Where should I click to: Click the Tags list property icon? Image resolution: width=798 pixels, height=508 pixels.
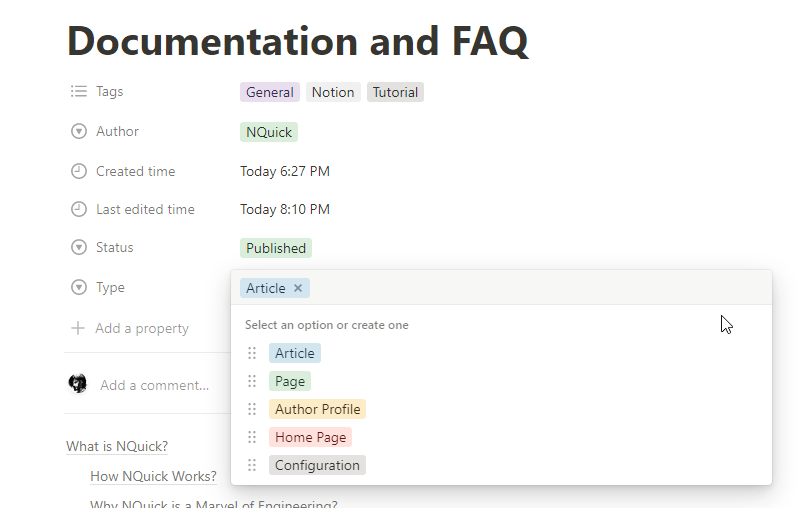[79, 92]
